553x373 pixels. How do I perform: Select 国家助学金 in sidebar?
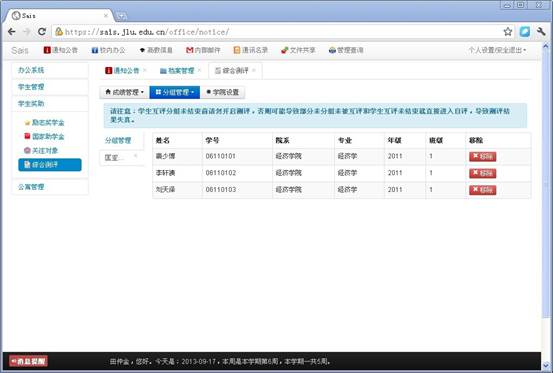pyautogui.click(x=44, y=136)
